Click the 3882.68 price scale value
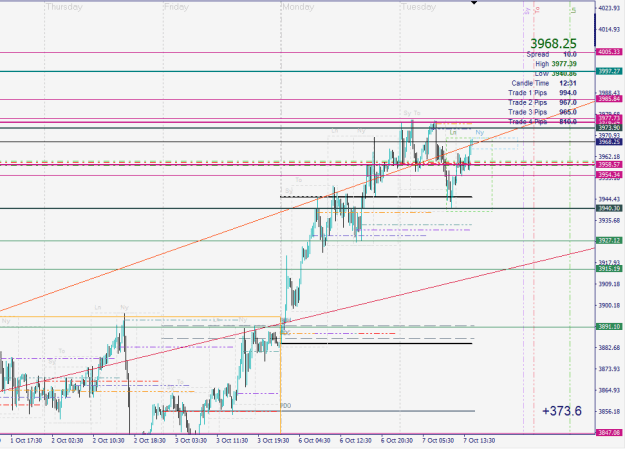 [609, 348]
